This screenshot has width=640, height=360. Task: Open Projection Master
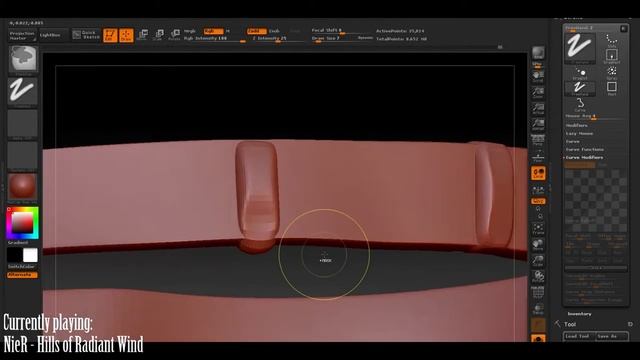click(x=22, y=36)
